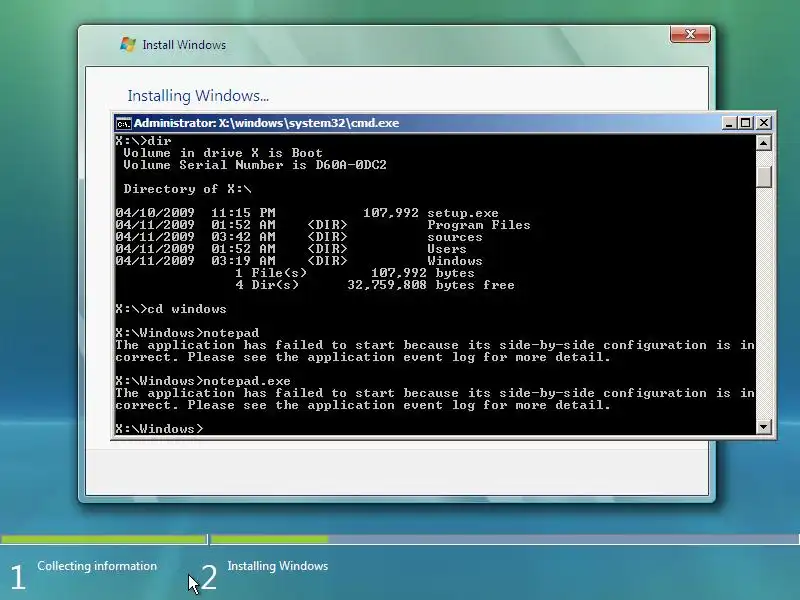Close the cmd.exe window
Screen dimensions: 800x600
click(764, 123)
